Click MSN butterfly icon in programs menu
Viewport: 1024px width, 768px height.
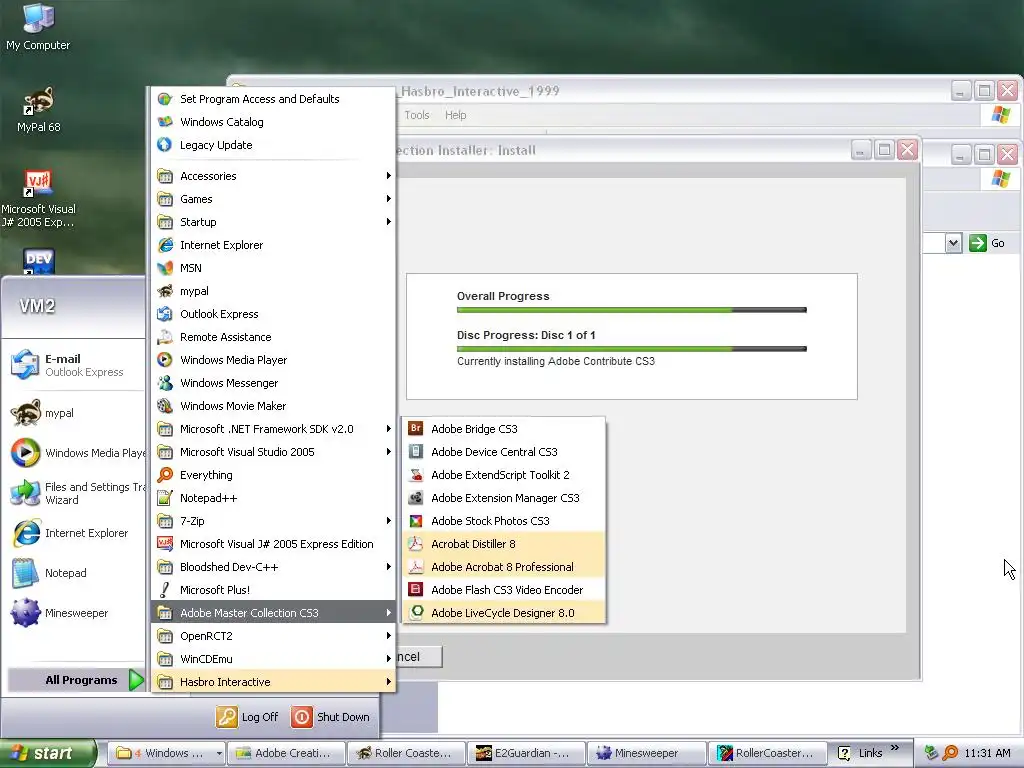click(x=165, y=268)
